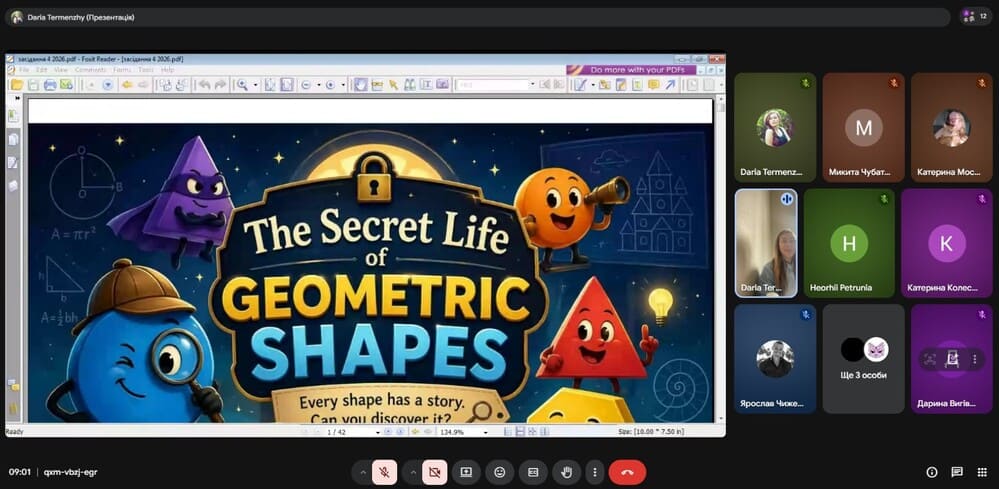Switch to single page layout in status bar

[508, 432]
